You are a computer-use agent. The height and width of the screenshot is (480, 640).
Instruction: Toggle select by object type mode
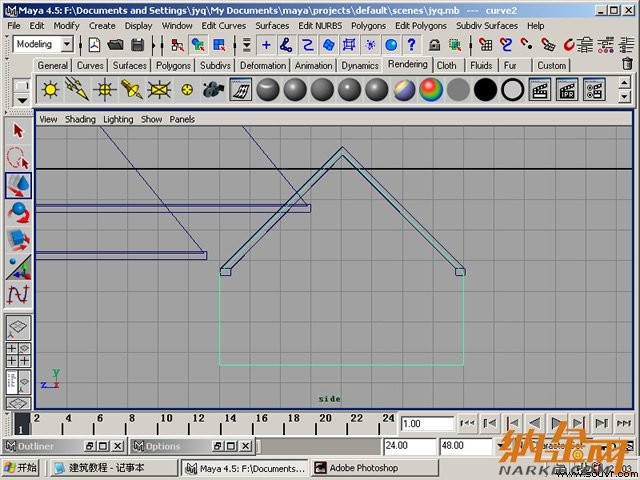click(198, 45)
